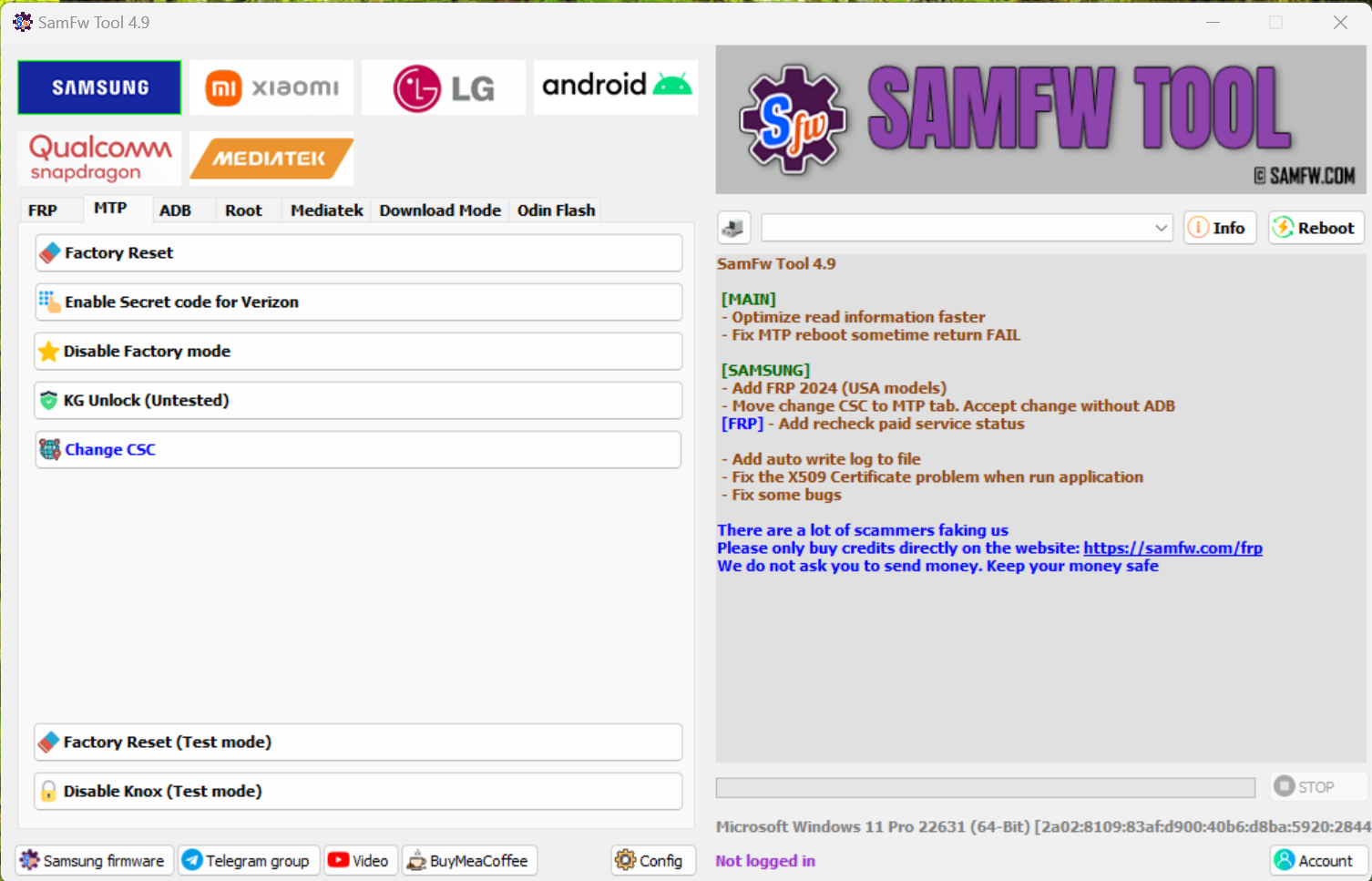The image size is (1372, 881).
Task: Click the Info button
Action: coord(1219,228)
